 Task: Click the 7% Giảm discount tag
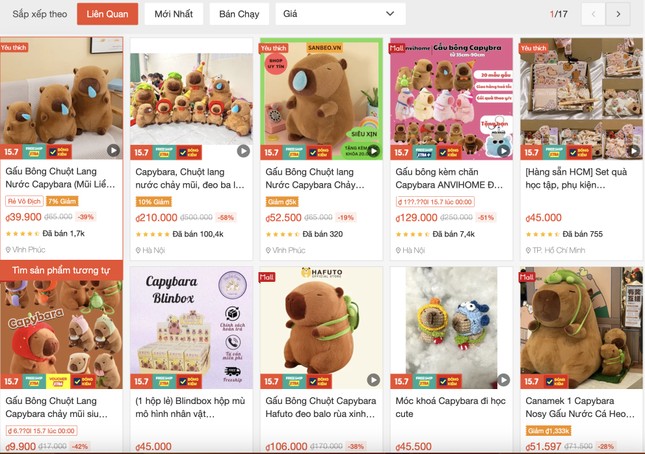(x=62, y=201)
